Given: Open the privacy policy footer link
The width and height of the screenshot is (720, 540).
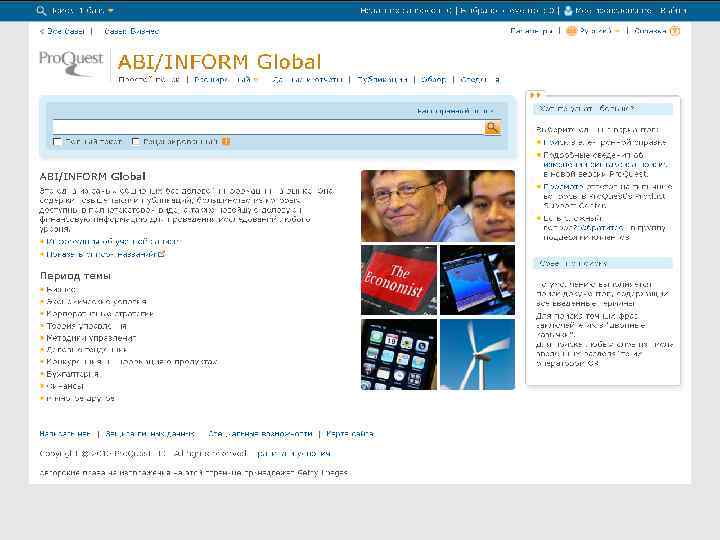Looking at the screenshot, I should pos(150,433).
